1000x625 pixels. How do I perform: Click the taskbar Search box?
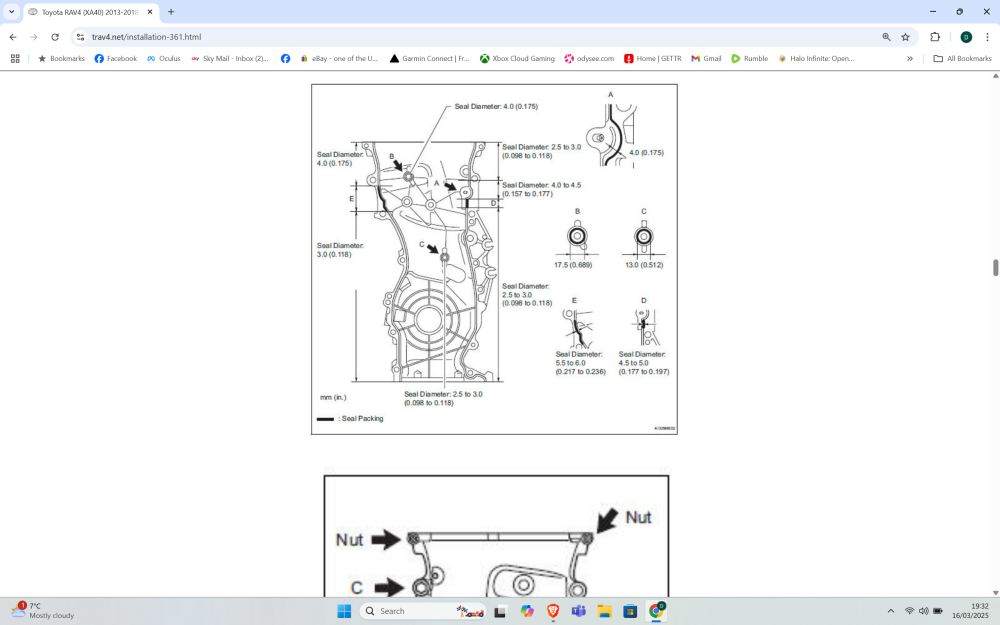click(423, 611)
